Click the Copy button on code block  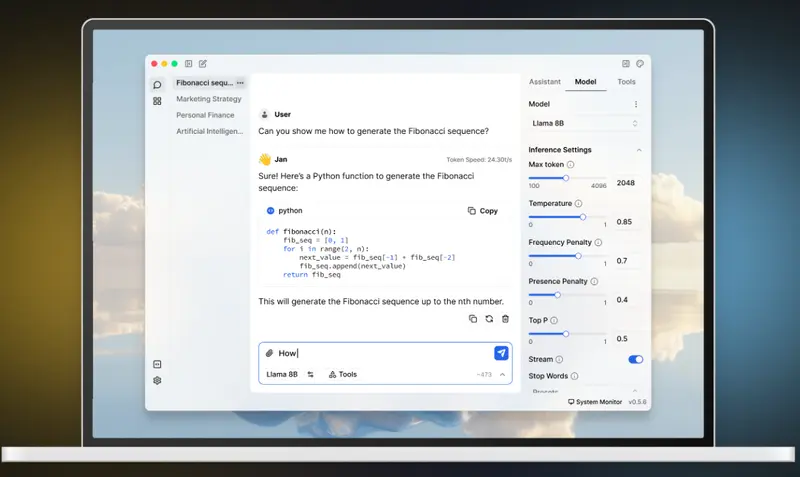482,211
